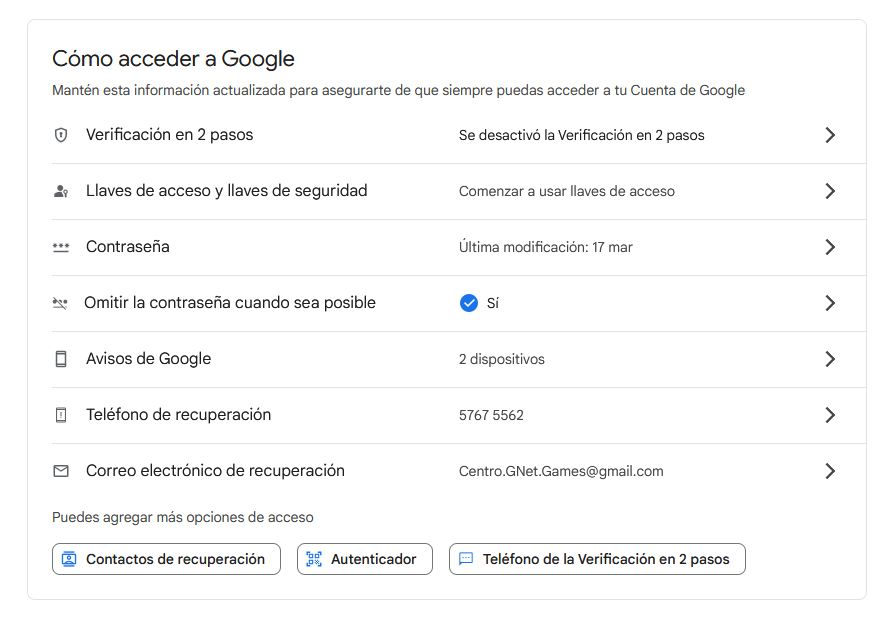Click the recovery phone number 5767 5562

pyautogui.click(x=491, y=415)
